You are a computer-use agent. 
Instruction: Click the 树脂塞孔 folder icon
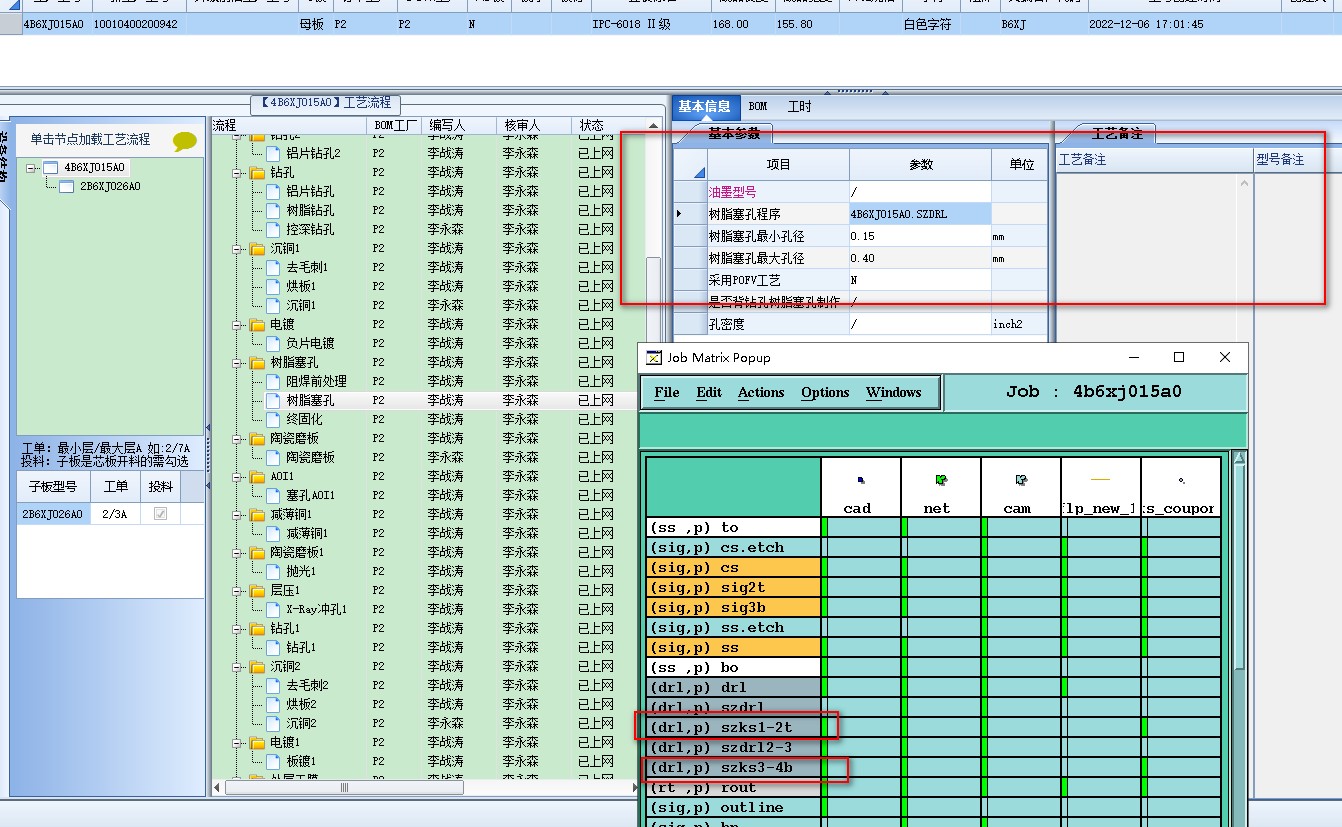[257, 363]
